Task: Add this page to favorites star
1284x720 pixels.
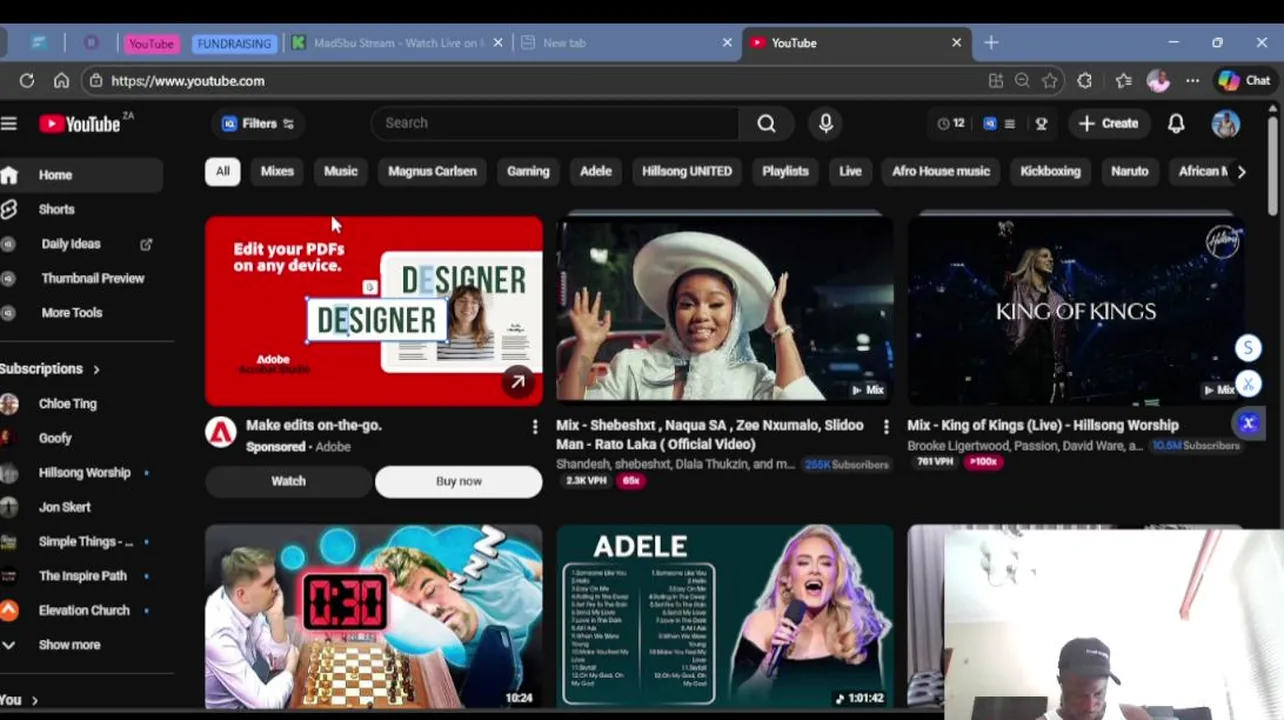Action: pos(1049,81)
